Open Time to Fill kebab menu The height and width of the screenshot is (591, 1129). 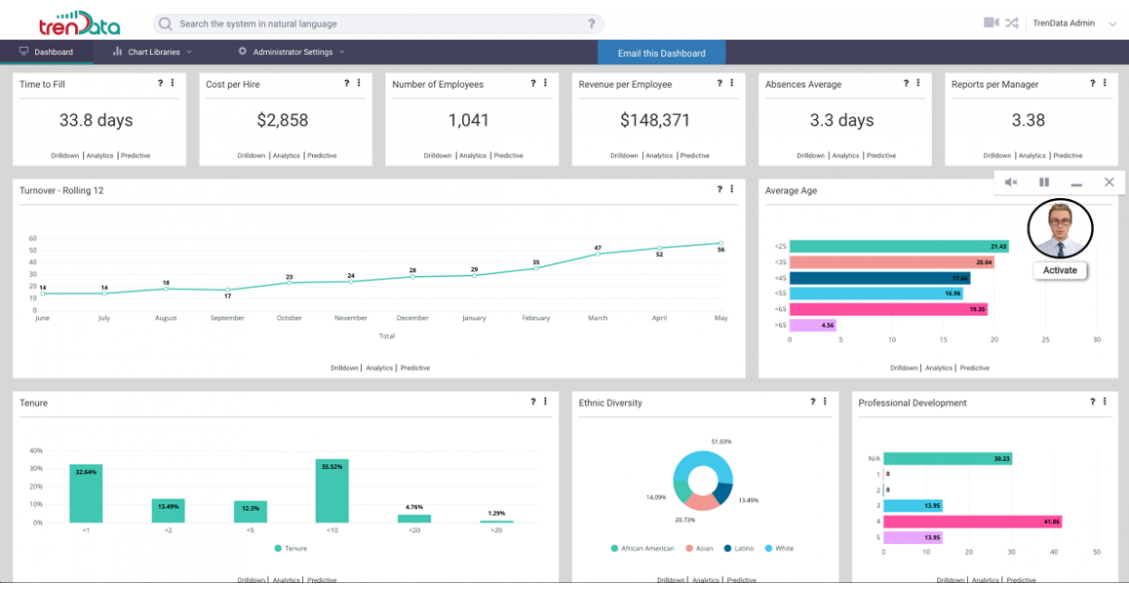(x=173, y=84)
